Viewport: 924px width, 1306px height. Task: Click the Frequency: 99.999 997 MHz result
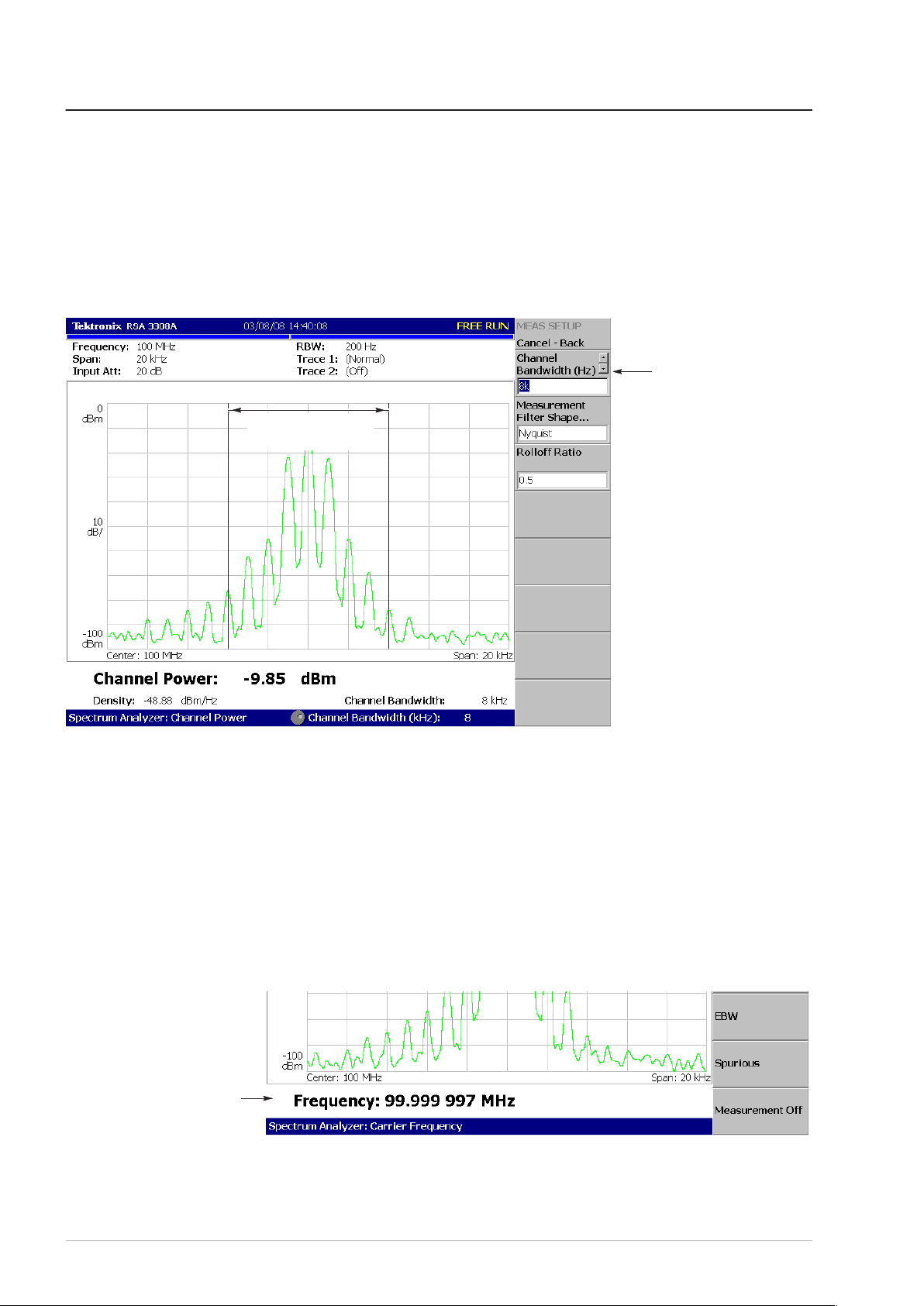[404, 1101]
